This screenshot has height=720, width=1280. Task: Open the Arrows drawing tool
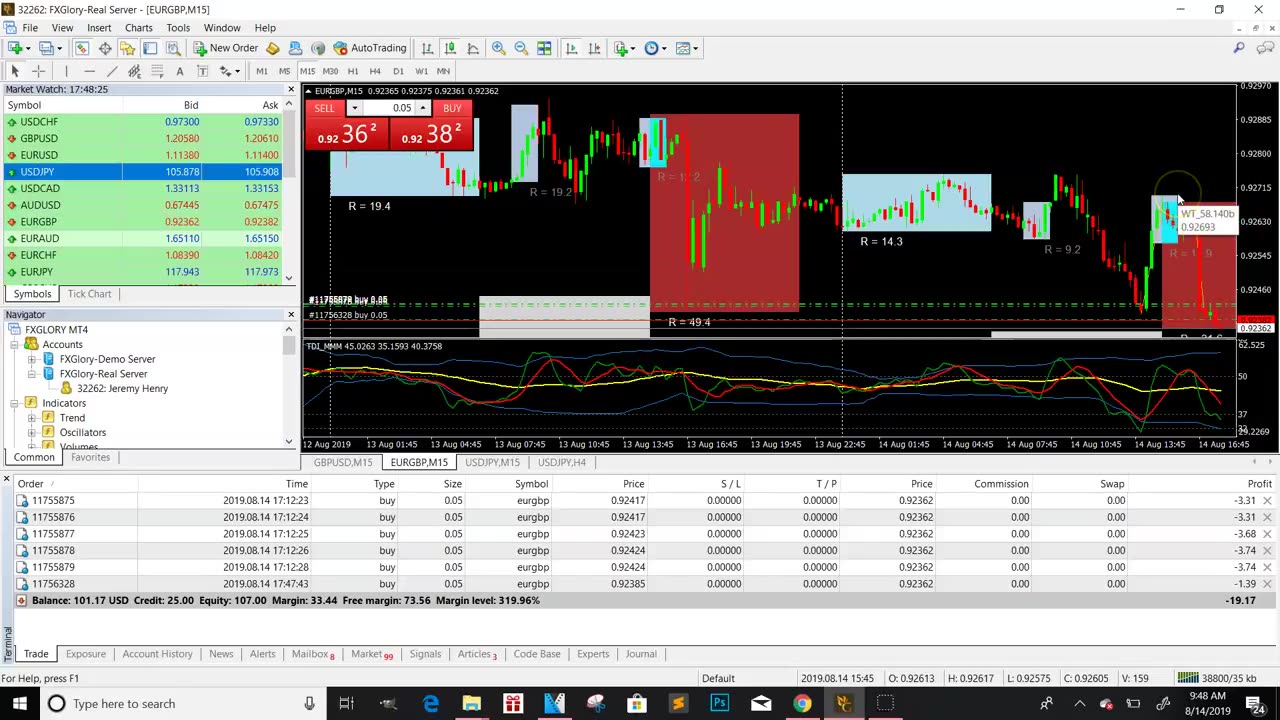coord(226,71)
